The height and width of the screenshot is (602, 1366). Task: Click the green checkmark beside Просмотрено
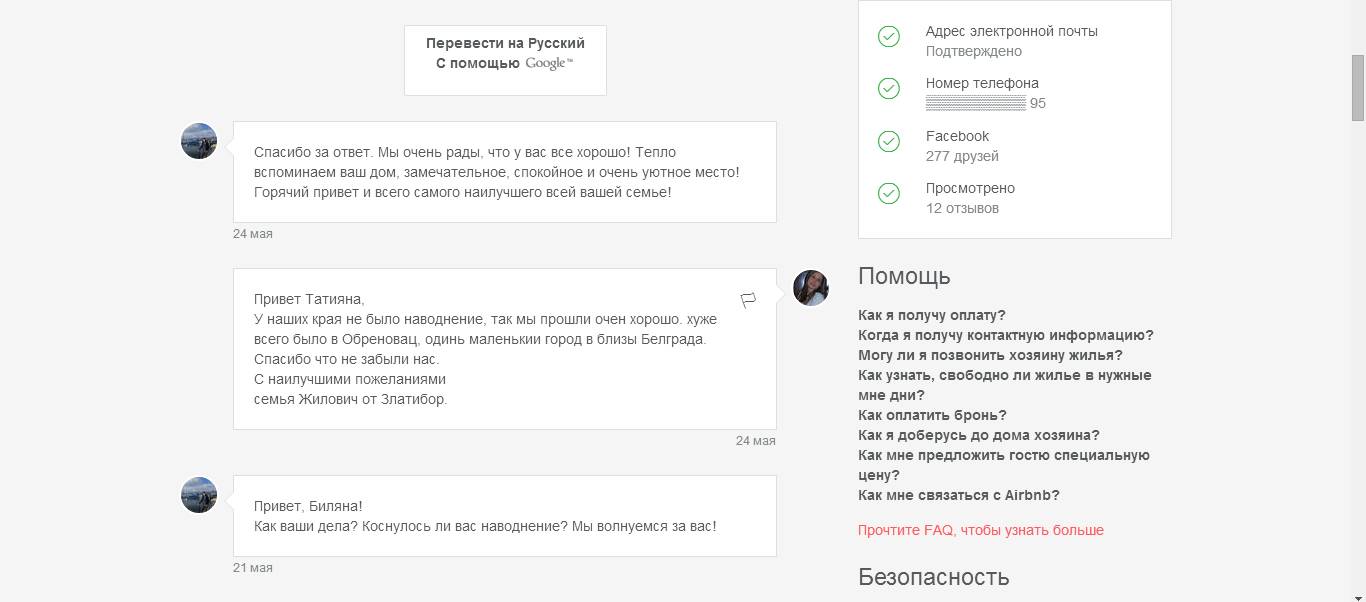(889, 194)
